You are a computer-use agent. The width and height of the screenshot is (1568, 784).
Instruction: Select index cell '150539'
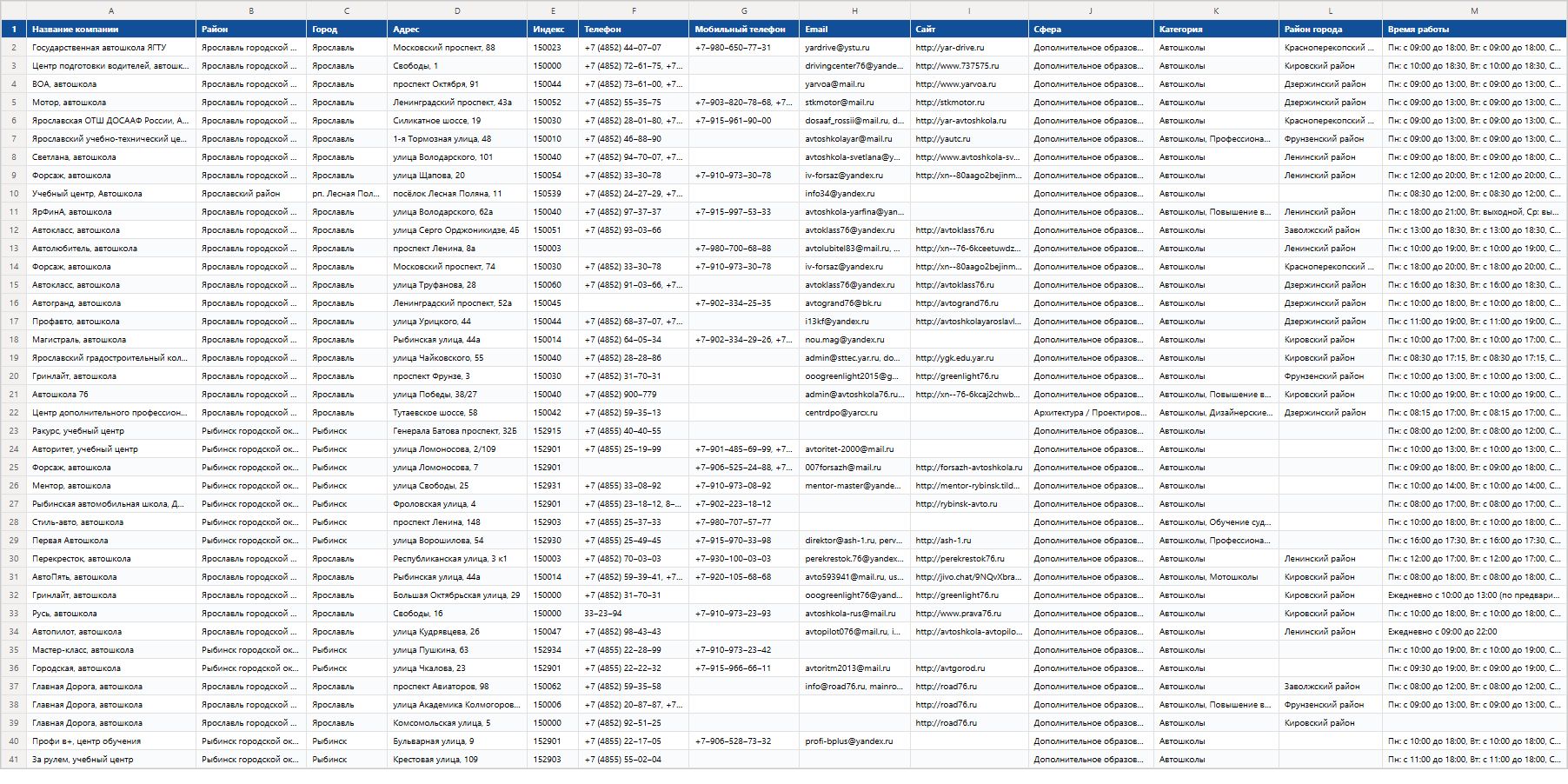click(x=553, y=194)
